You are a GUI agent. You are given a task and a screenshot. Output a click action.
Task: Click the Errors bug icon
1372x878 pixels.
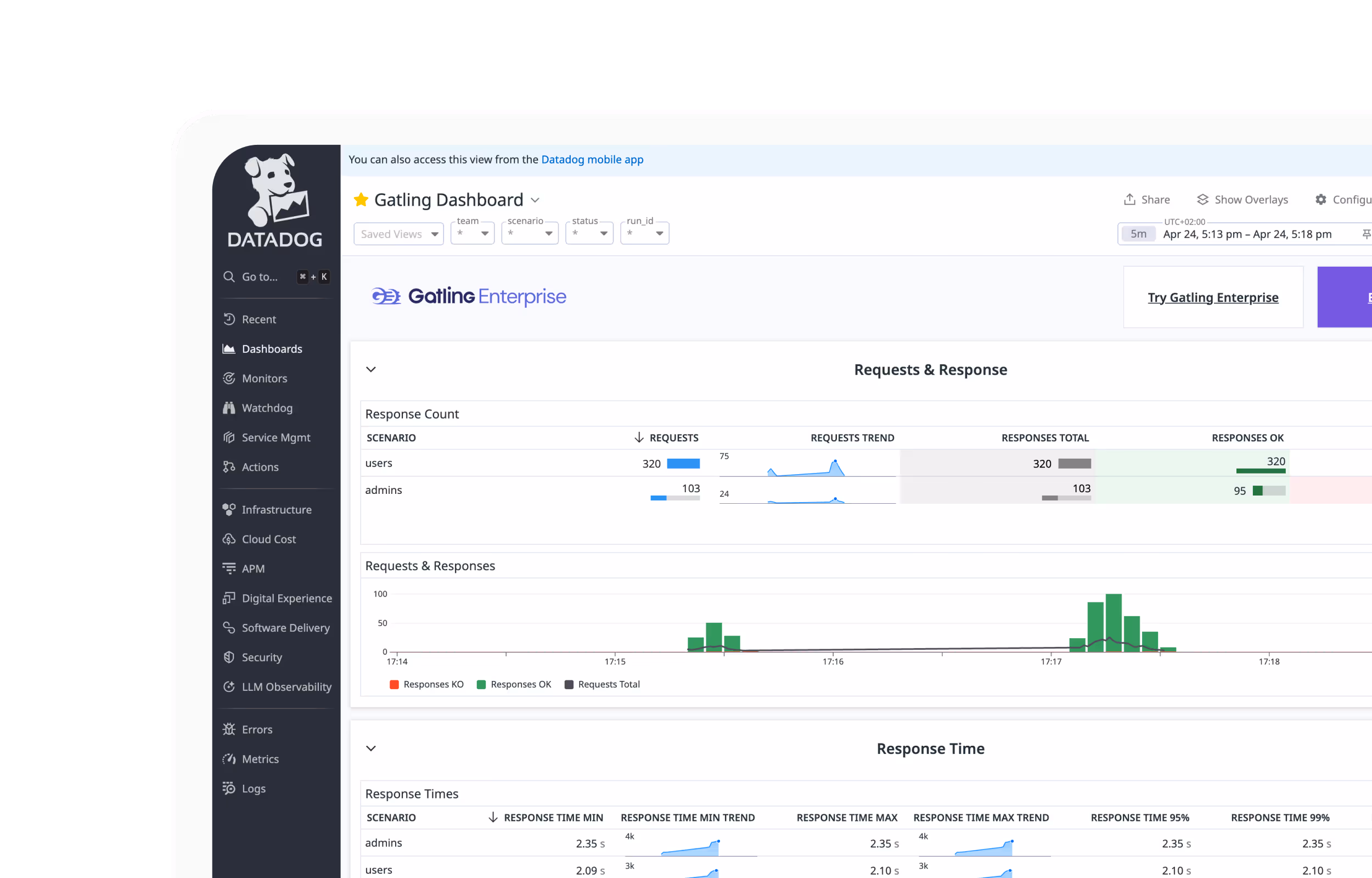(x=229, y=729)
